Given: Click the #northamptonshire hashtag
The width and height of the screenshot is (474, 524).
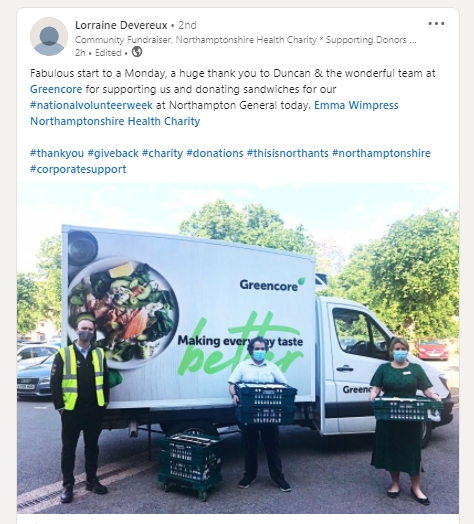Looking at the screenshot, I should click(381, 153).
